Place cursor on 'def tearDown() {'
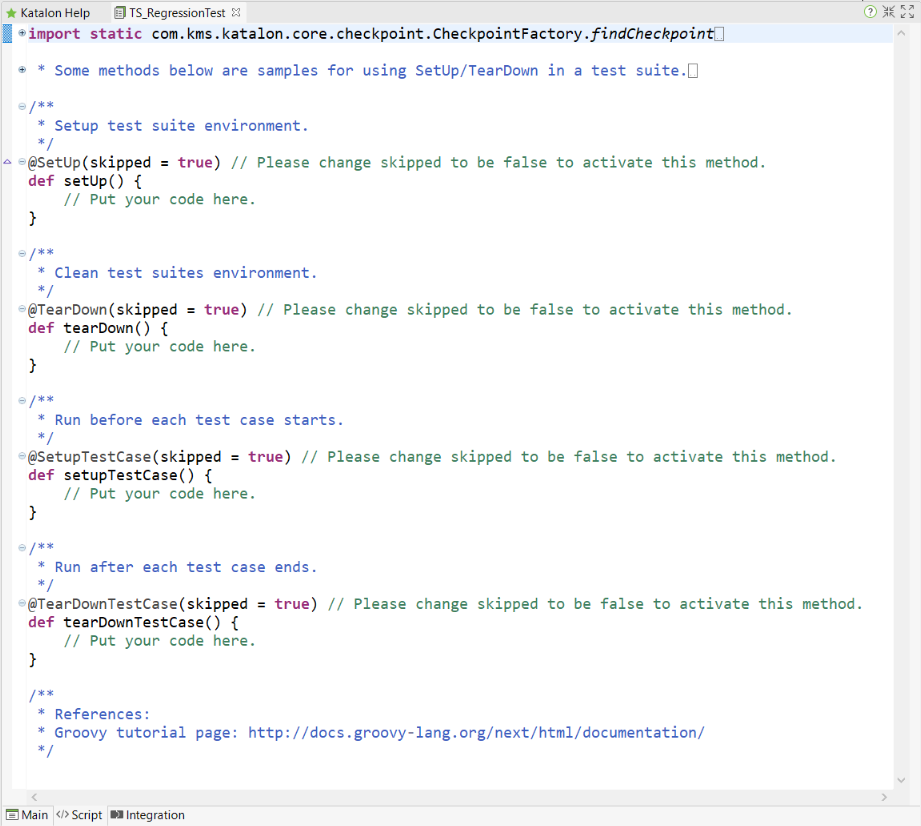Image resolution: width=921 pixels, height=826 pixels. click(x=98, y=328)
